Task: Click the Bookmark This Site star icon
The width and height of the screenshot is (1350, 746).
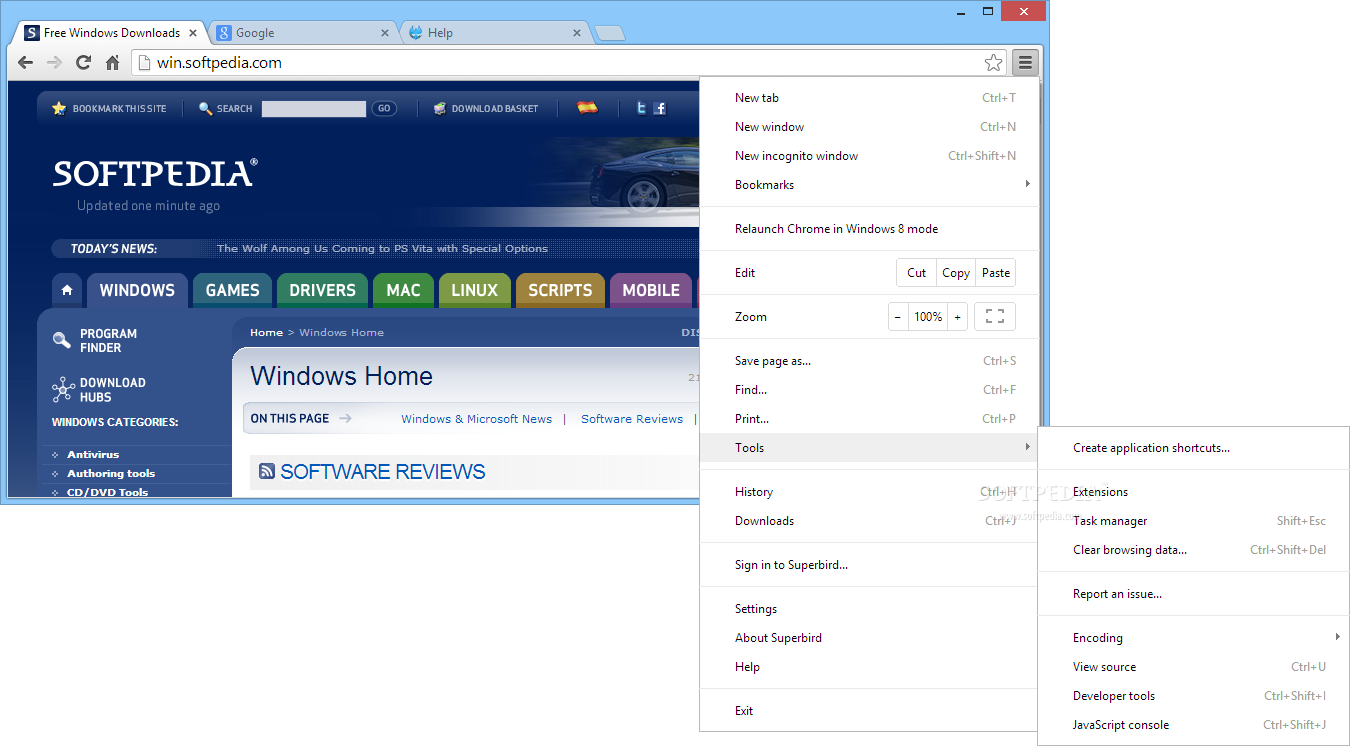Action: tap(59, 108)
